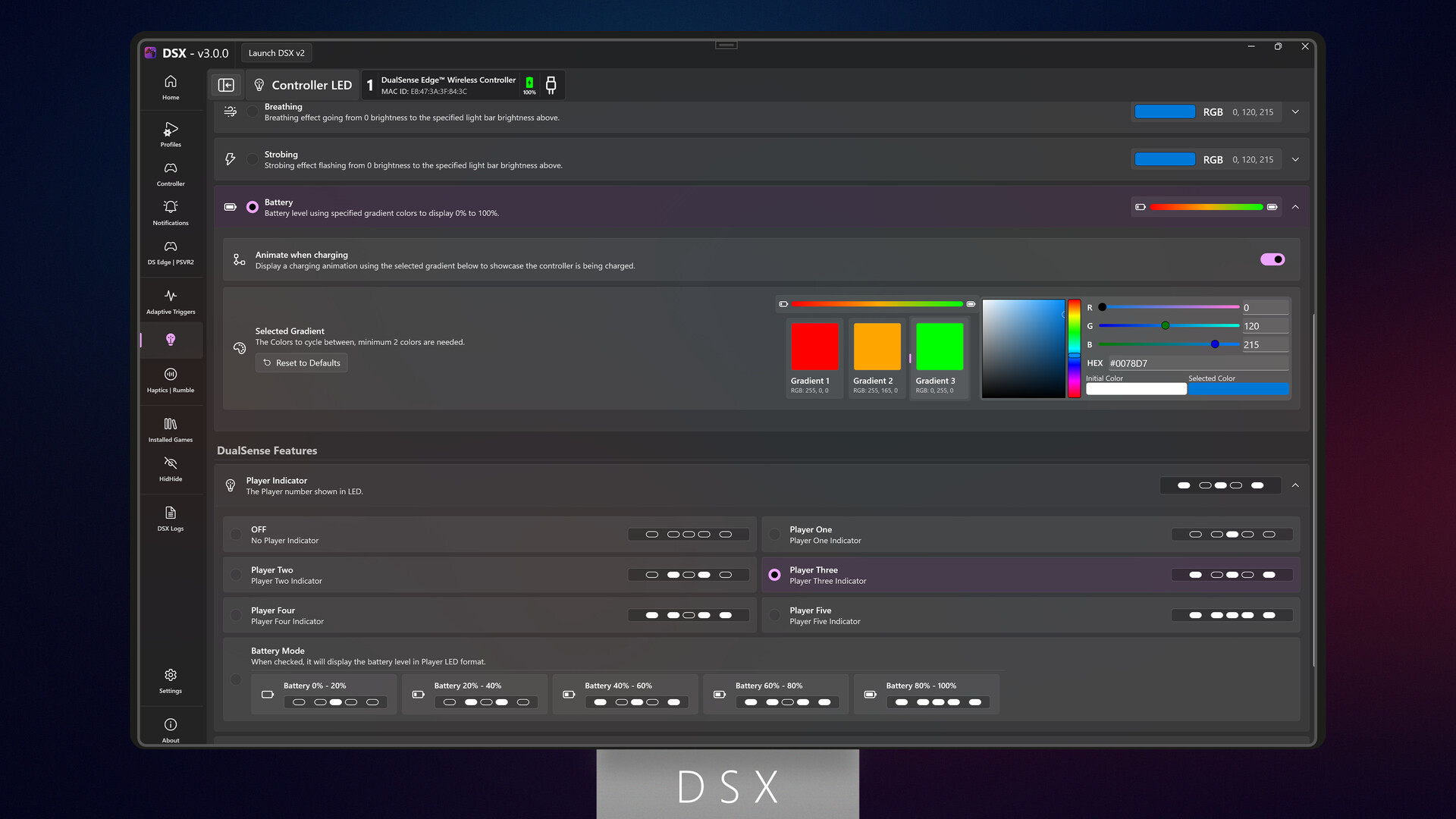Select the DualSense Edge controller tab
This screenshot has height=819, width=1456.
pyautogui.click(x=447, y=84)
